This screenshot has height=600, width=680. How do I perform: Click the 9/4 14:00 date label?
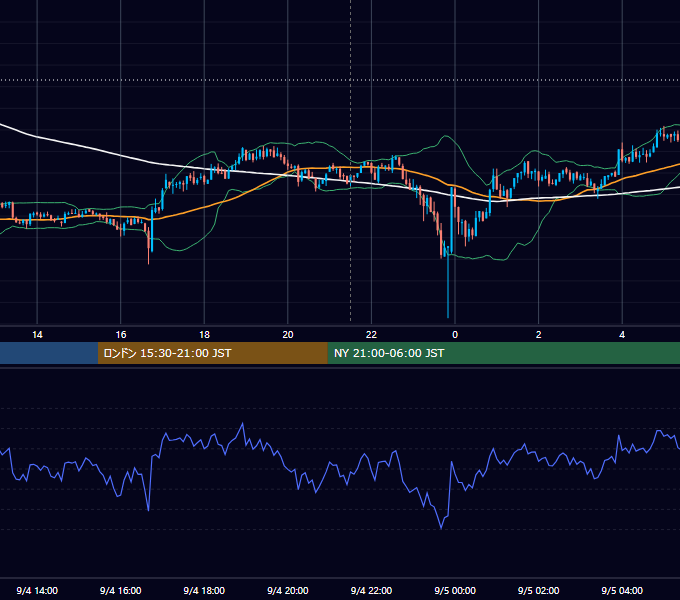pos(37,590)
